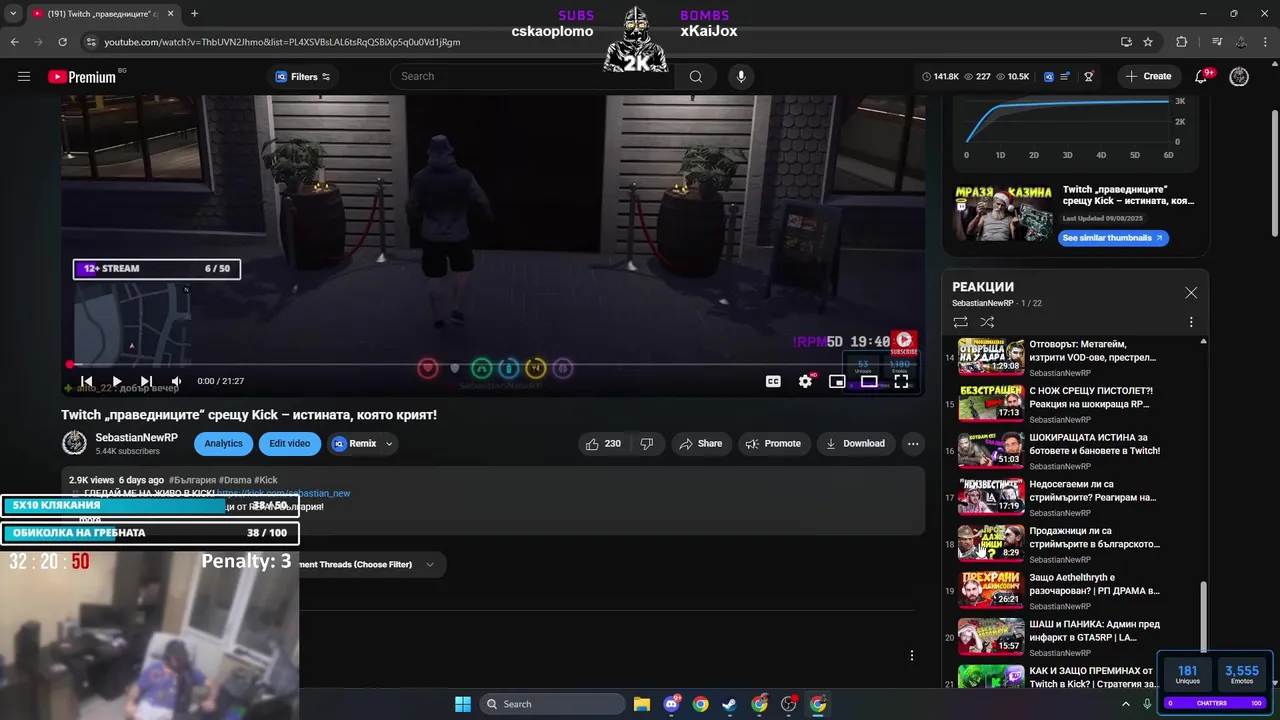Toggle playlist shuffle
This screenshot has width=1280, height=720.
pyautogui.click(x=987, y=322)
